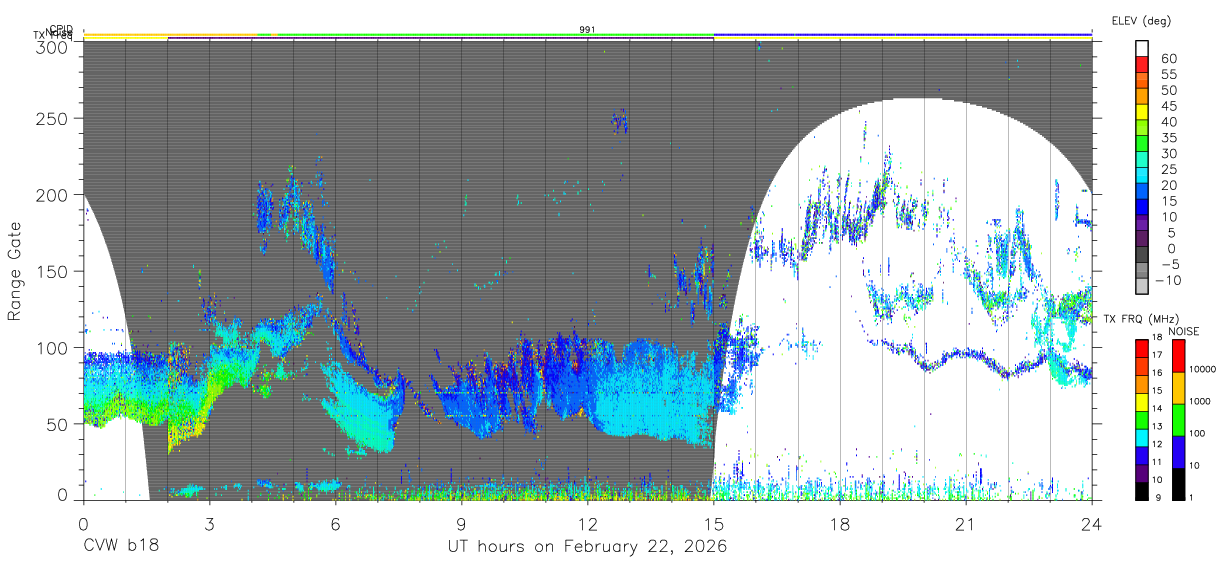Click the cyan segment of the ELEV color bar
The height and width of the screenshot is (567, 1228).
[1142, 176]
